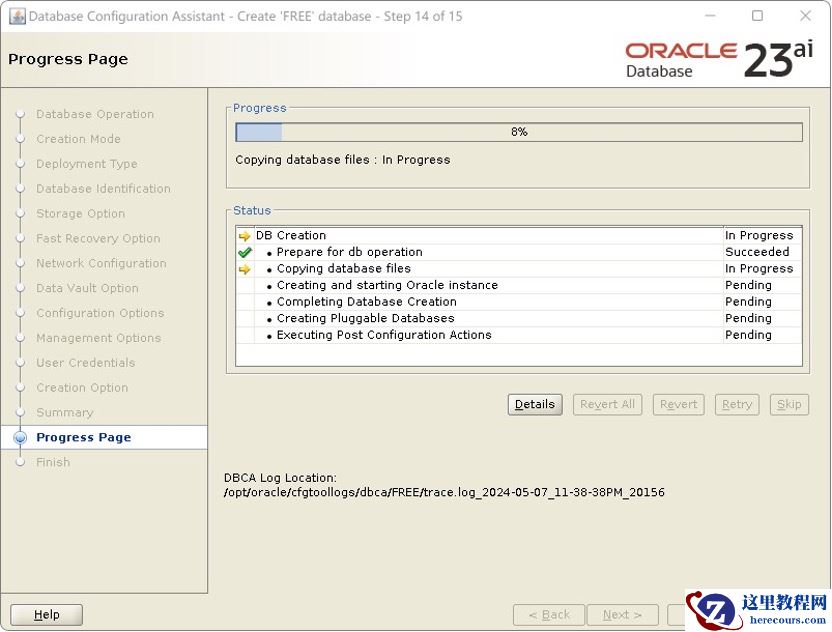Select Management Options step
The width and height of the screenshot is (832, 632).
(x=99, y=338)
